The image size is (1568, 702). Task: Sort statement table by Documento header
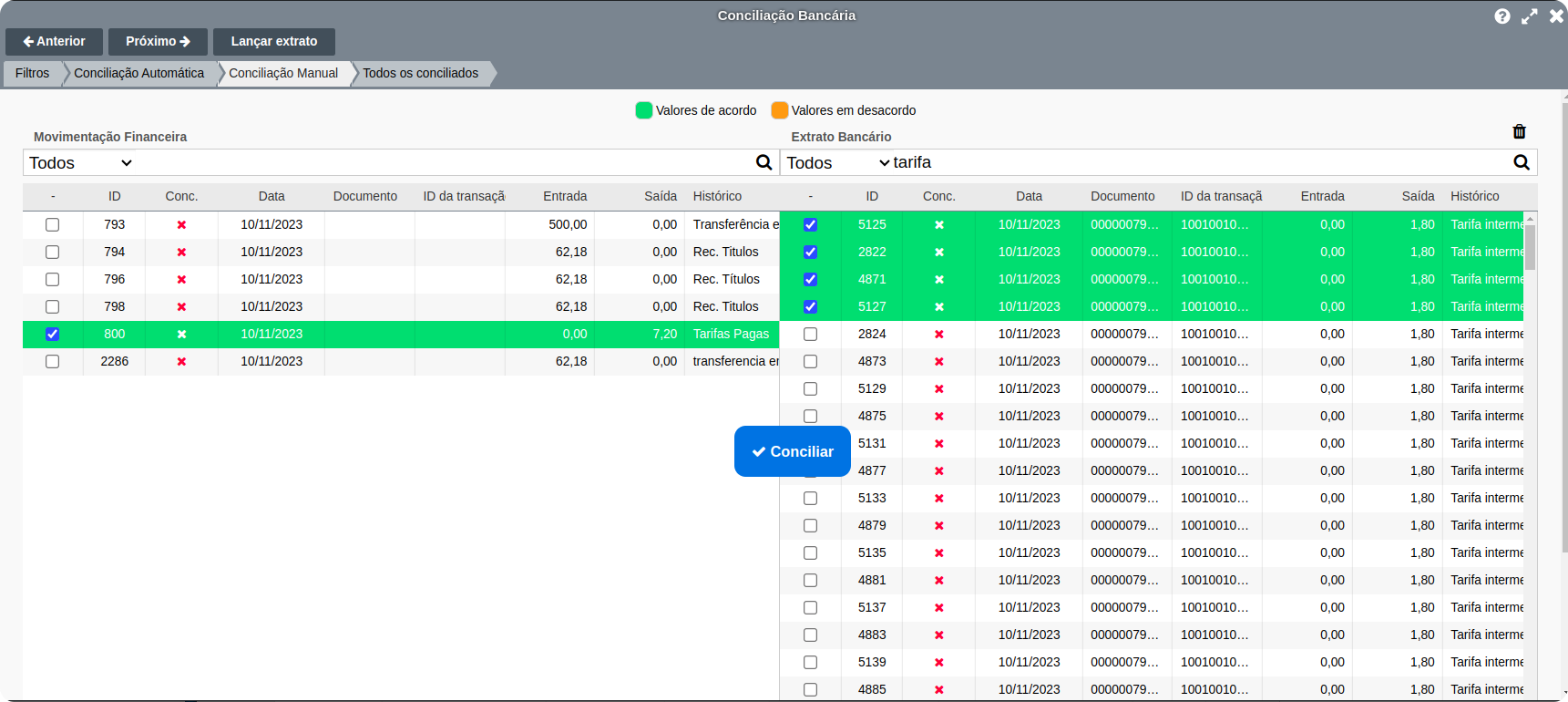pos(1122,196)
